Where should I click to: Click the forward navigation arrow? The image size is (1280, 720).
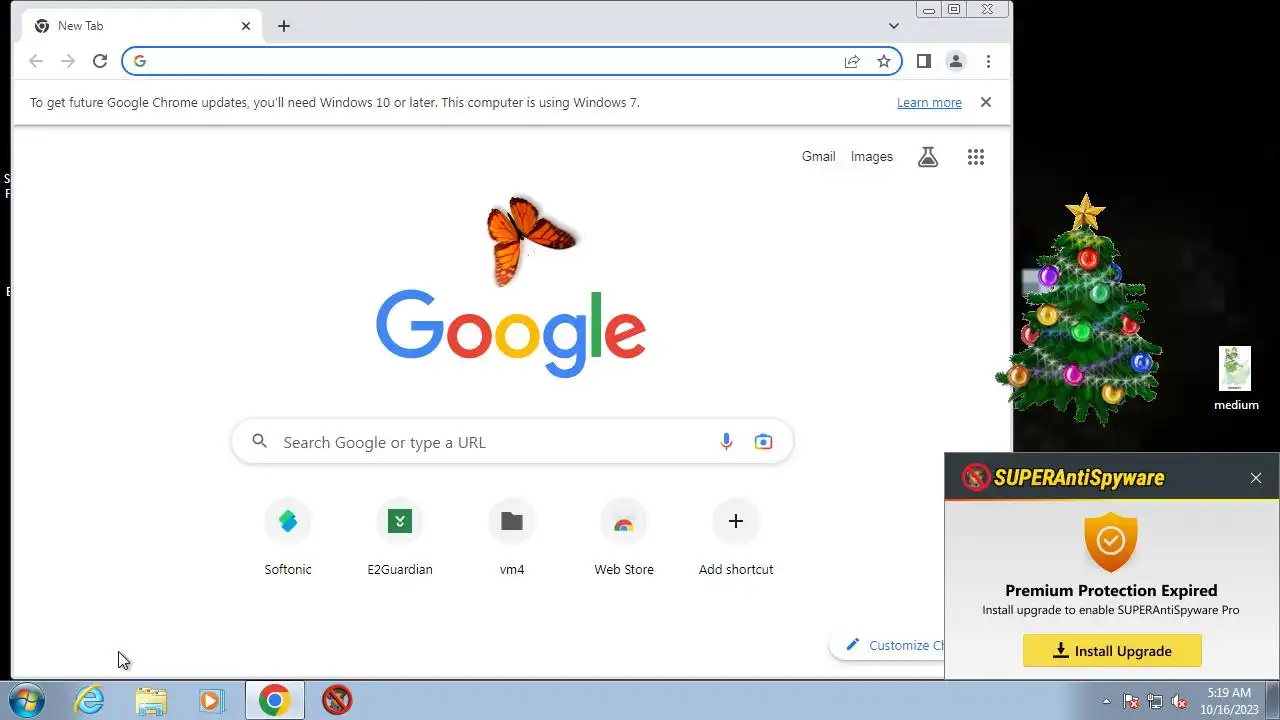tap(68, 61)
